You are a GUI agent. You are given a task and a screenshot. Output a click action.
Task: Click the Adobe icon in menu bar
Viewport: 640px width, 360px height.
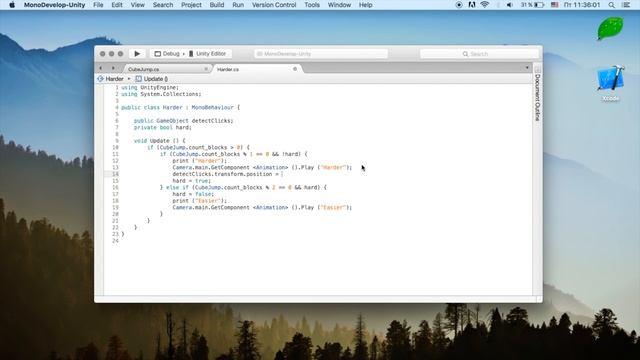pyautogui.click(x=471, y=5)
